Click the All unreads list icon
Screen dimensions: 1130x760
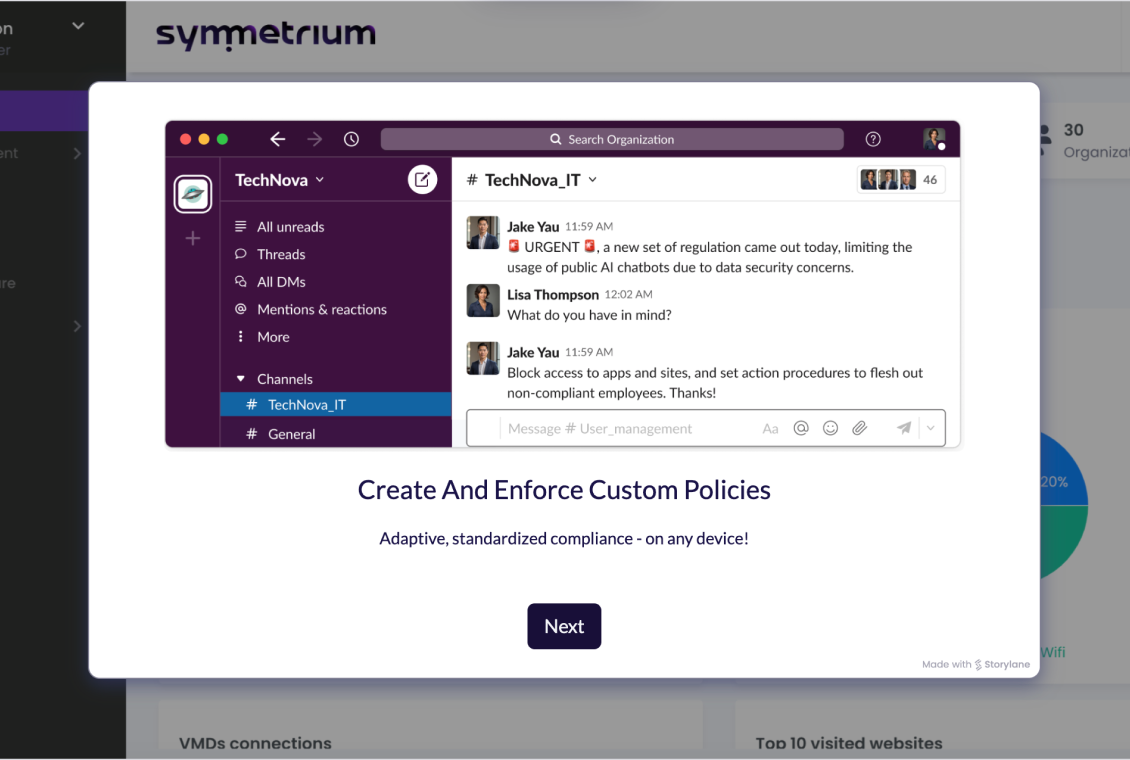click(x=241, y=226)
